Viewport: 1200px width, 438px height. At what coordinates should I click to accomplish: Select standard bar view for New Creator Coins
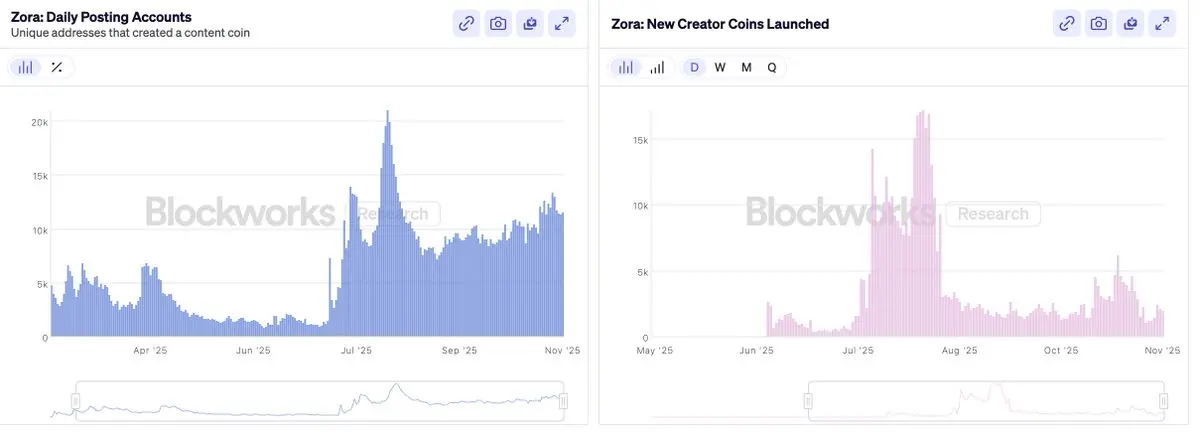click(x=626, y=67)
